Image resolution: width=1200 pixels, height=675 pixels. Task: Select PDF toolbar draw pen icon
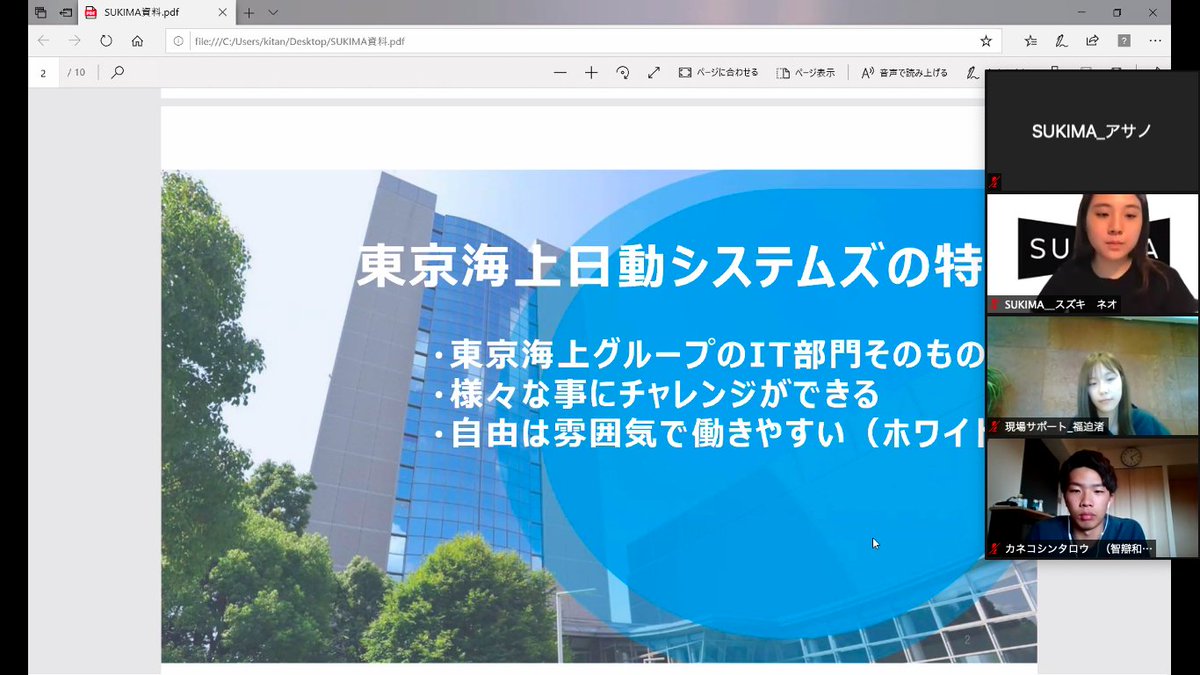[973, 73]
